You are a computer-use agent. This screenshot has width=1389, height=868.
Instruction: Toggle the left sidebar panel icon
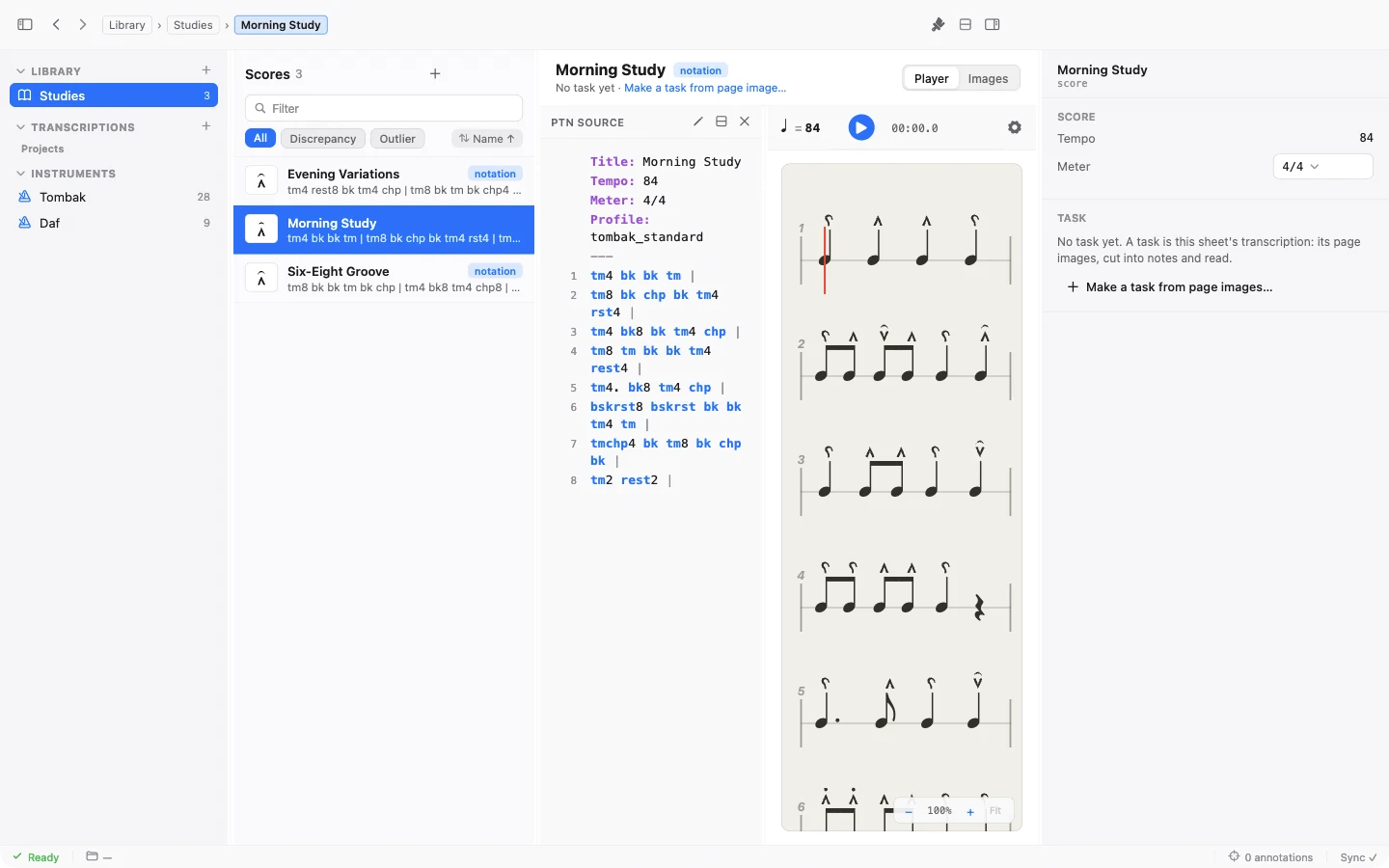click(x=25, y=25)
